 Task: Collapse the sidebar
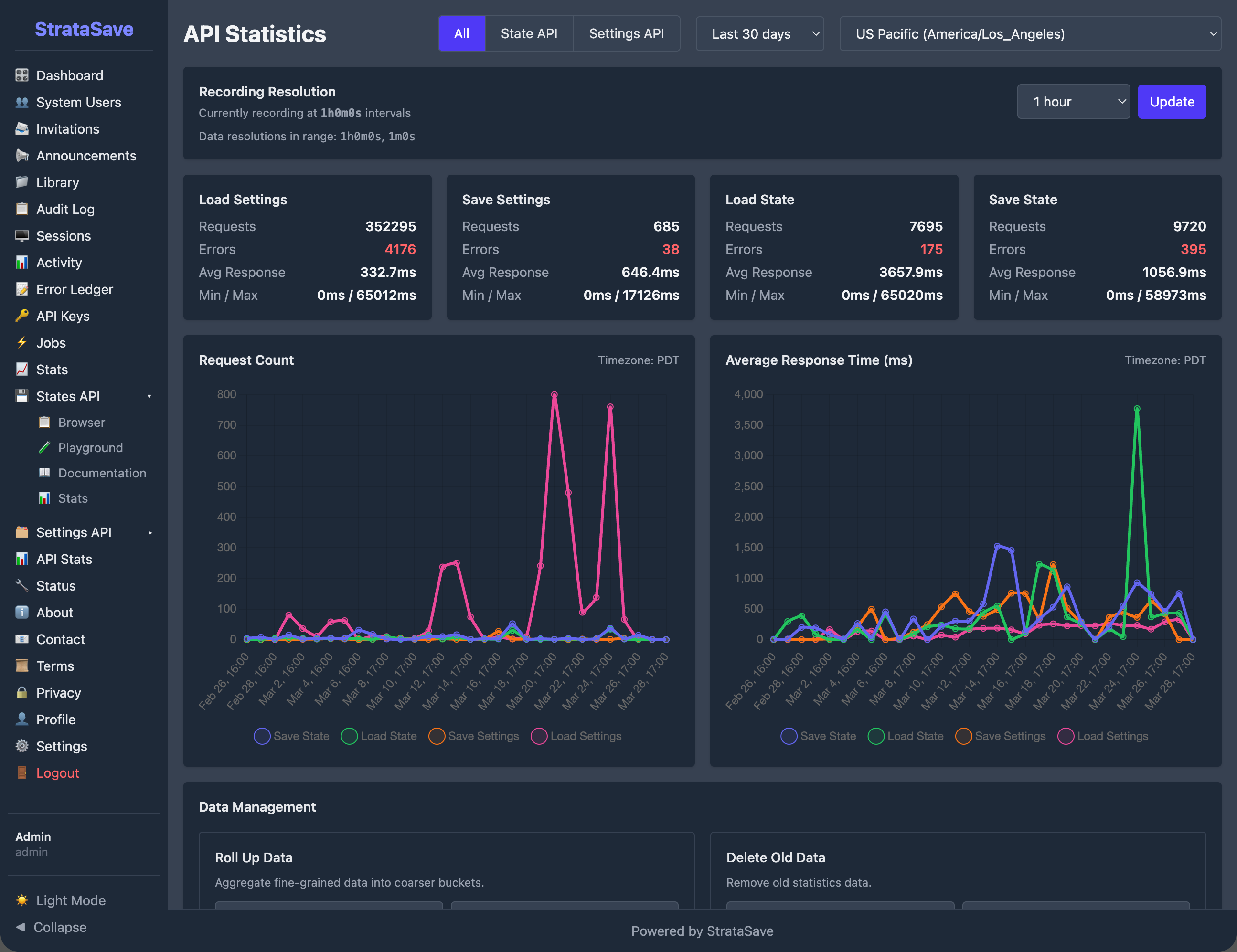[x=51, y=927]
